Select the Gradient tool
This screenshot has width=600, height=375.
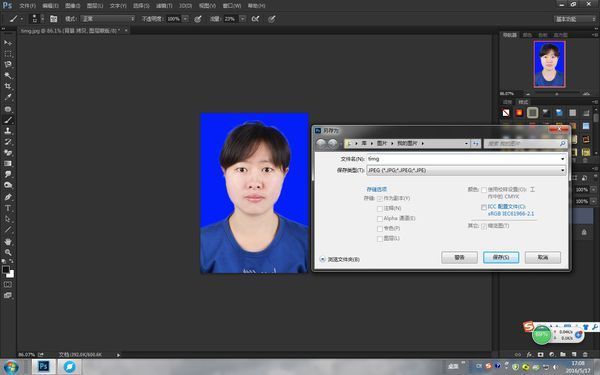(8, 163)
